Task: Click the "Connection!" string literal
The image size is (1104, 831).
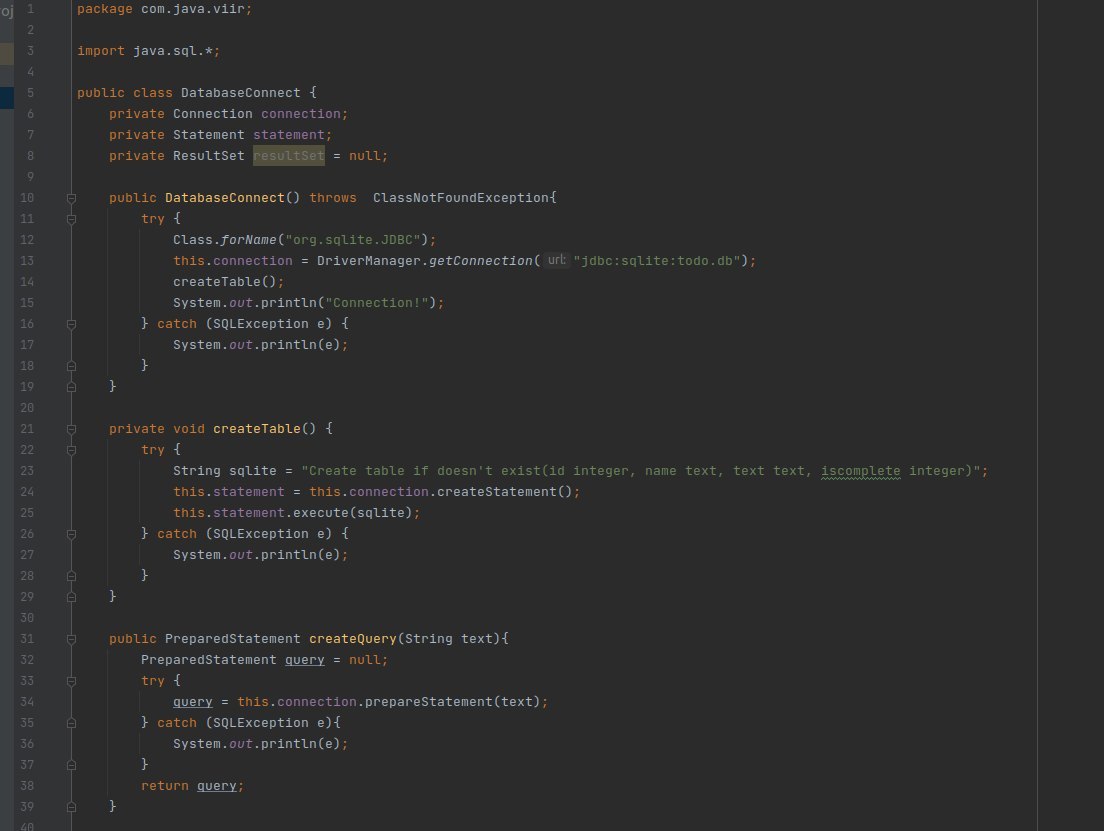Action: (377, 303)
